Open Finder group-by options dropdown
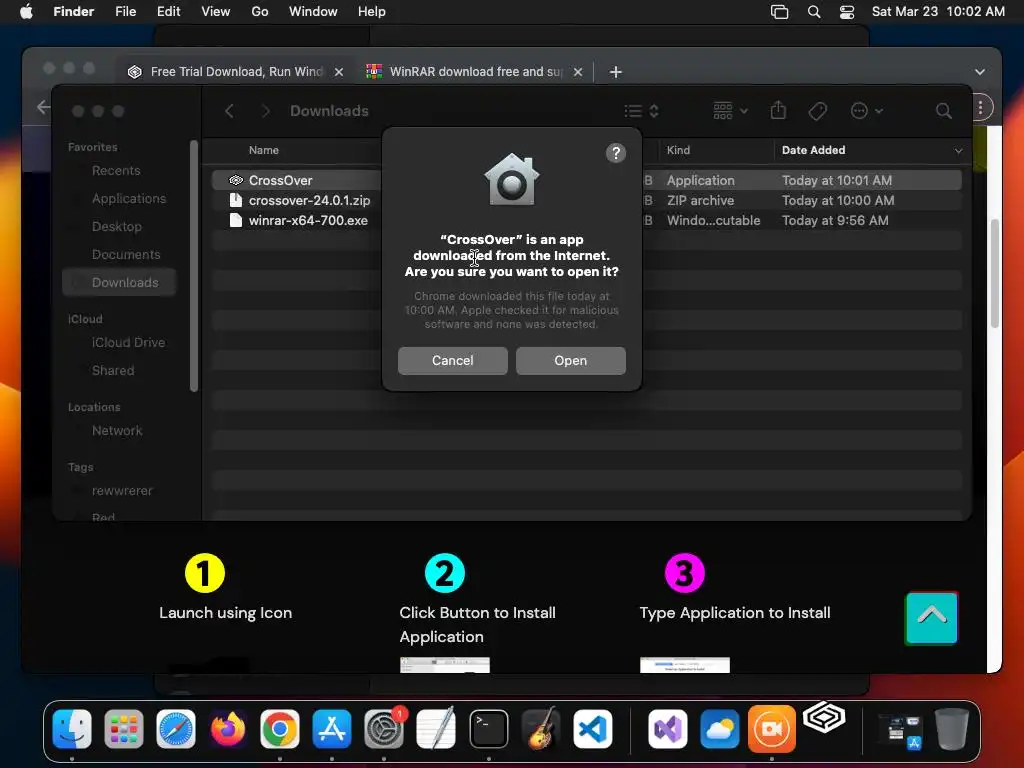Screen dimensions: 1024x768 tap(730, 111)
